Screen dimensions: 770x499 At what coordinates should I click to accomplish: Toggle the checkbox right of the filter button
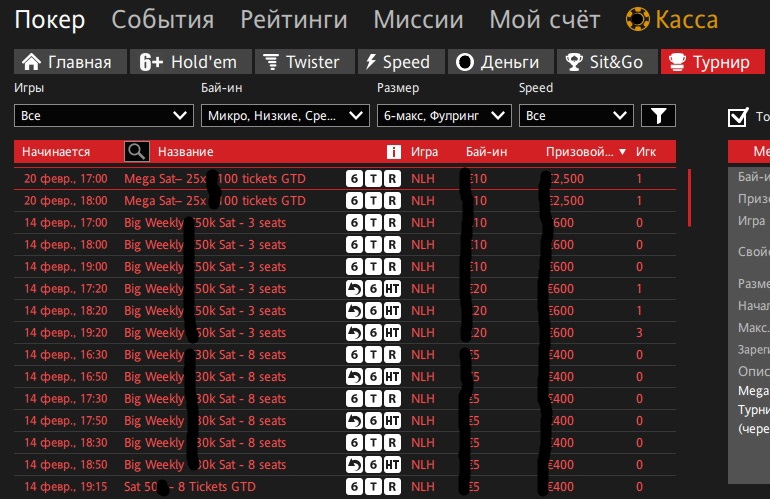pyautogui.click(x=738, y=117)
